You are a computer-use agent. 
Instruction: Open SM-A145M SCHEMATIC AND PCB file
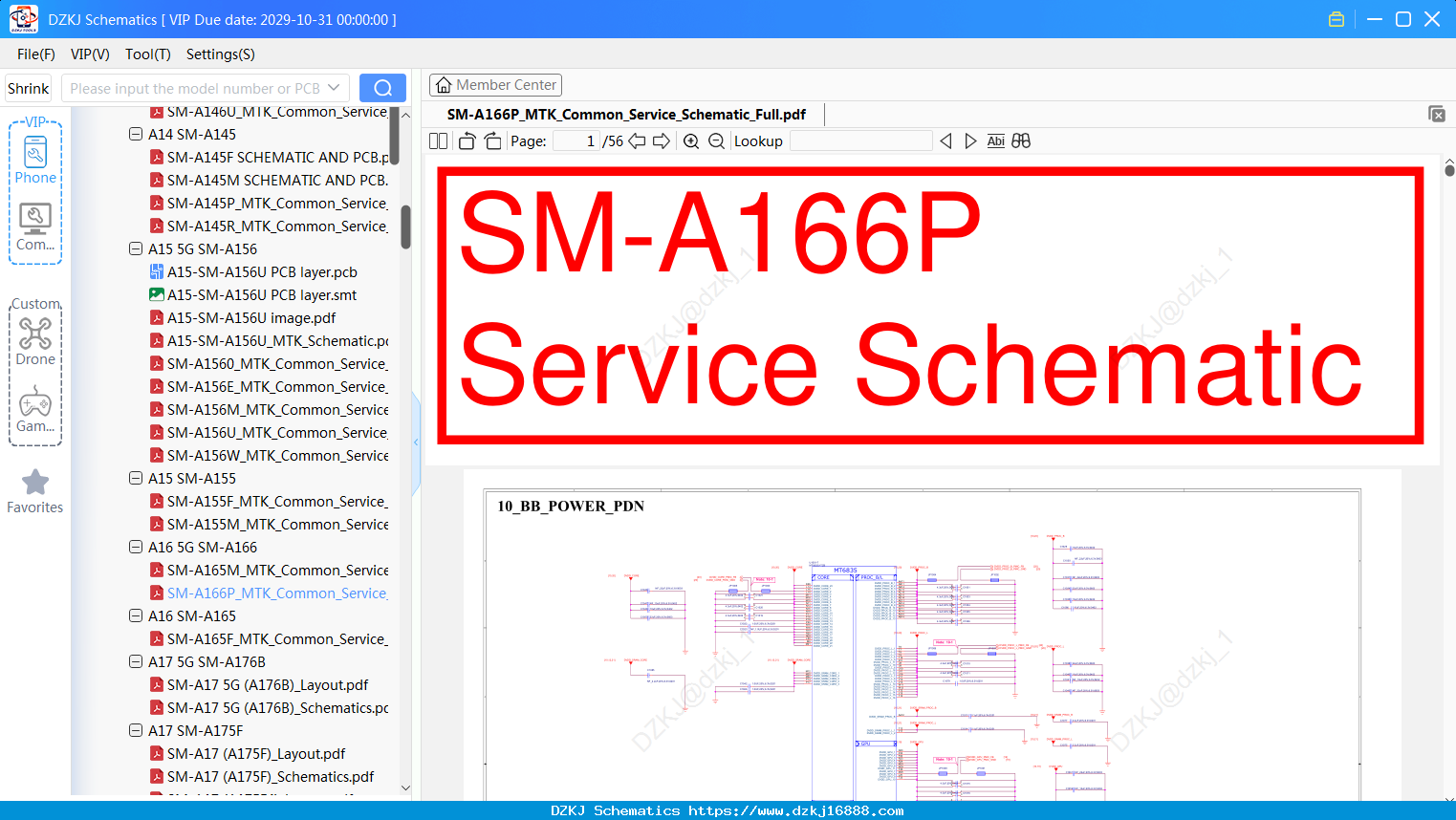(x=270, y=181)
